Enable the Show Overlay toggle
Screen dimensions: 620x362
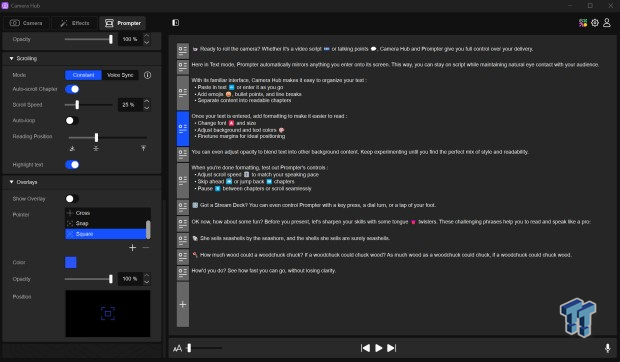pyautogui.click(x=72, y=198)
